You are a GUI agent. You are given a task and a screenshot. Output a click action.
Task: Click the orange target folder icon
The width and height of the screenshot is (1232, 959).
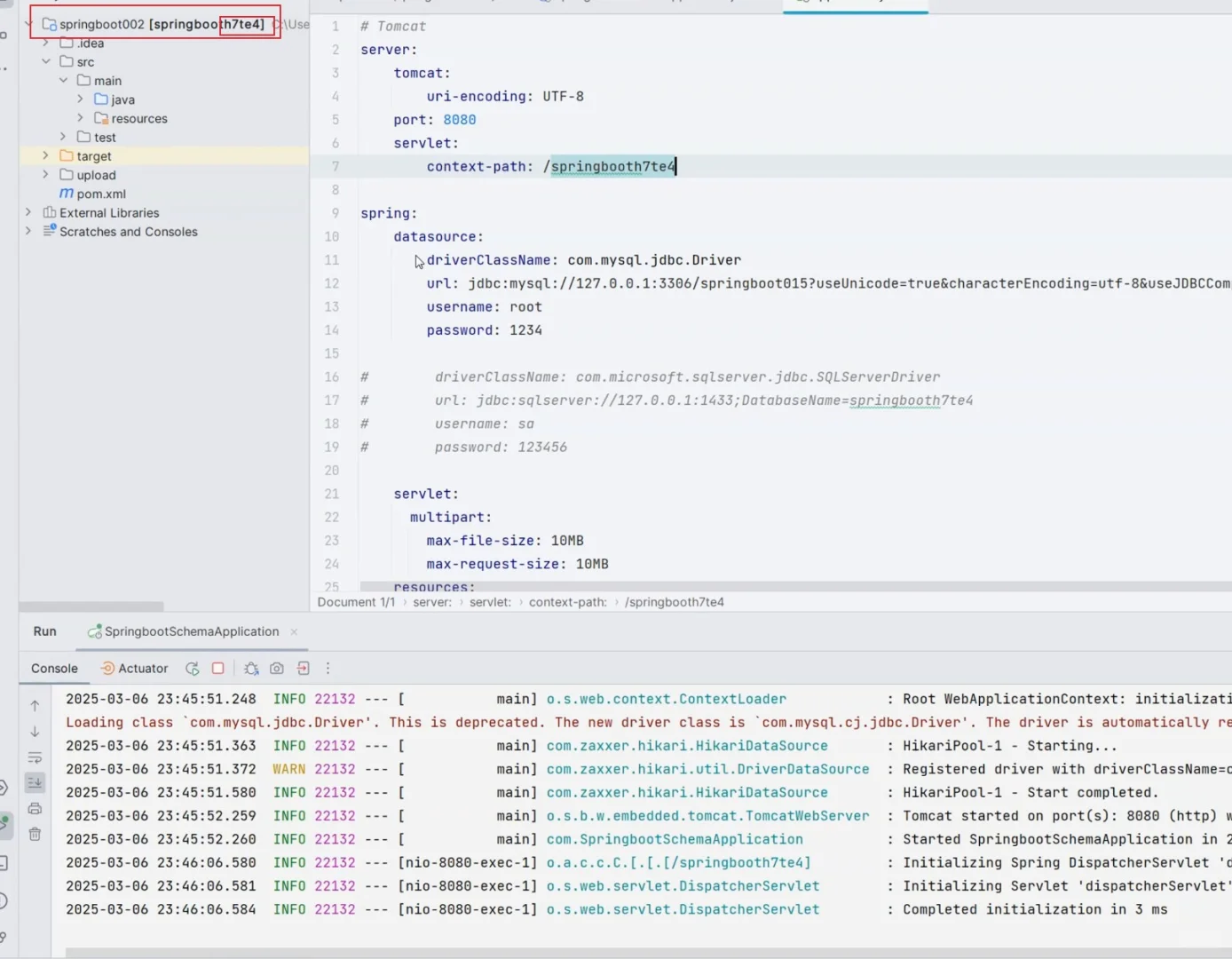(67, 155)
